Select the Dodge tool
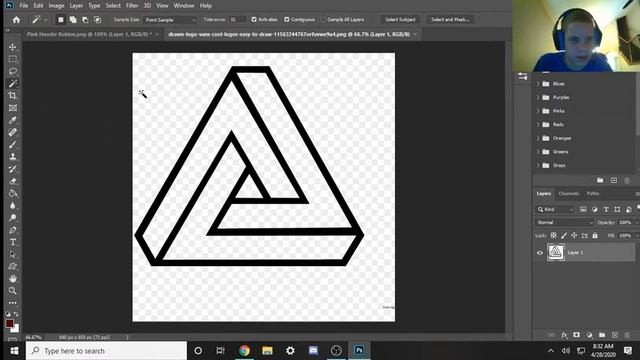Screen dimensions: 640x360 pyautogui.click(x=13, y=218)
